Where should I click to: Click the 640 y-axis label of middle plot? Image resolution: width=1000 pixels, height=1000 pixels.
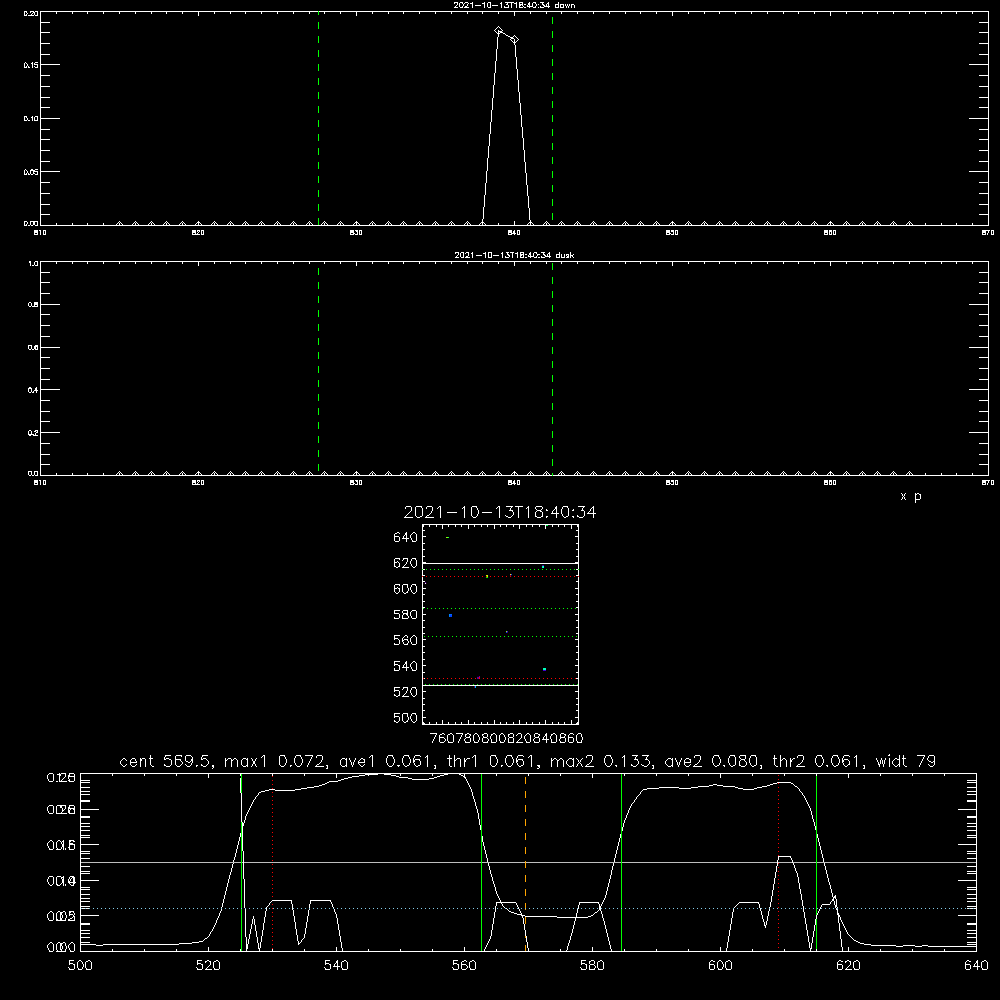(406, 538)
